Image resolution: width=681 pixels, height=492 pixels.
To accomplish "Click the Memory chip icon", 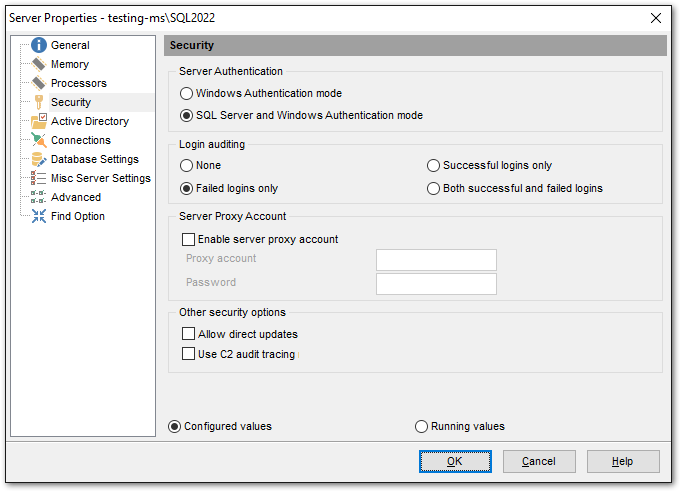I will coord(39,64).
